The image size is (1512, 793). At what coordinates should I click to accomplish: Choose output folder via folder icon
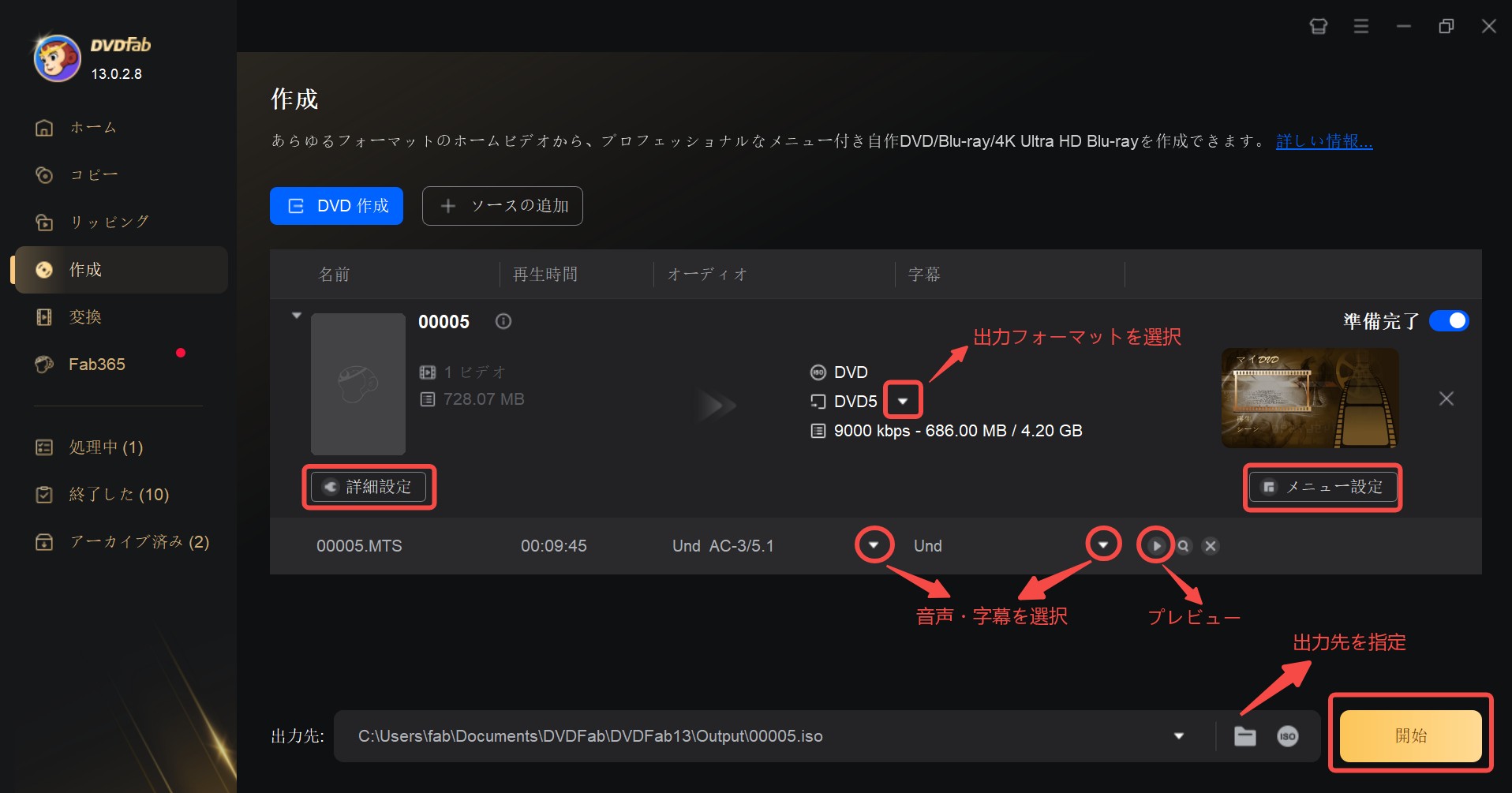(1245, 736)
